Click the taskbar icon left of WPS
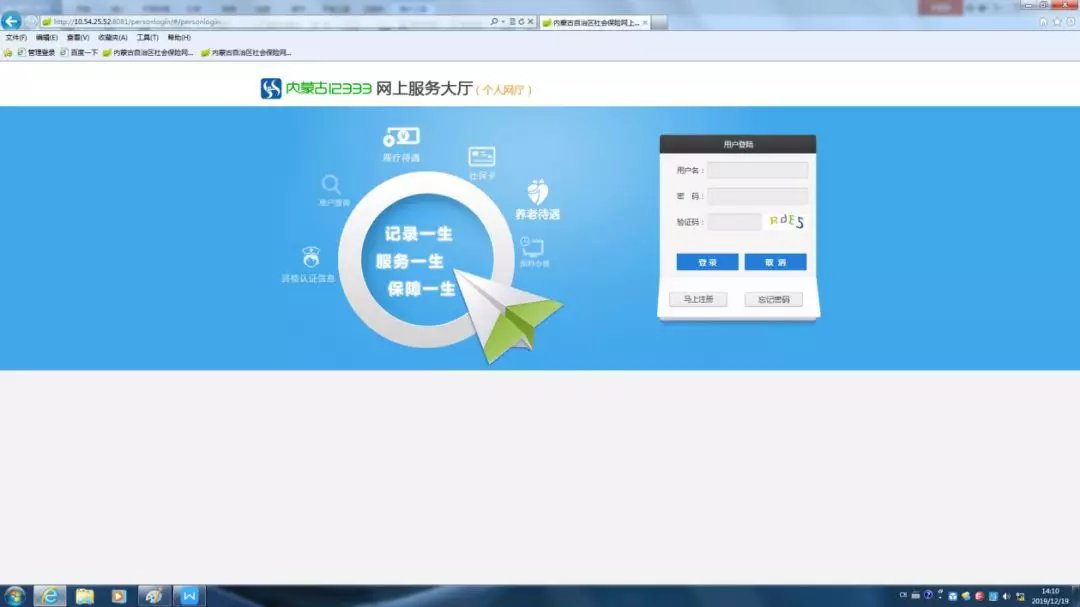This screenshot has height=607, width=1080. [x=154, y=596]
